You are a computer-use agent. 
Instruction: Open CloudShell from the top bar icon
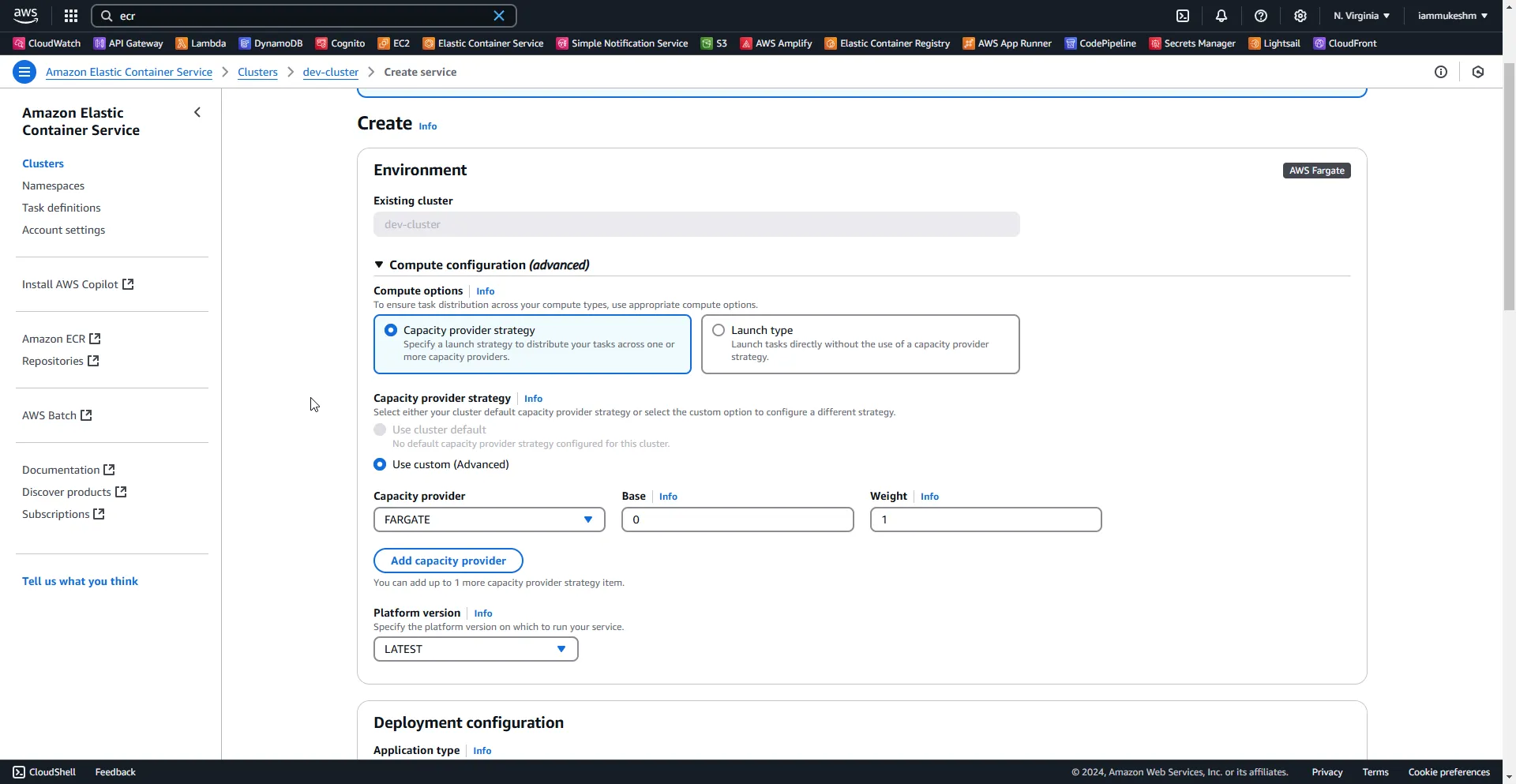click(1182, 16)
